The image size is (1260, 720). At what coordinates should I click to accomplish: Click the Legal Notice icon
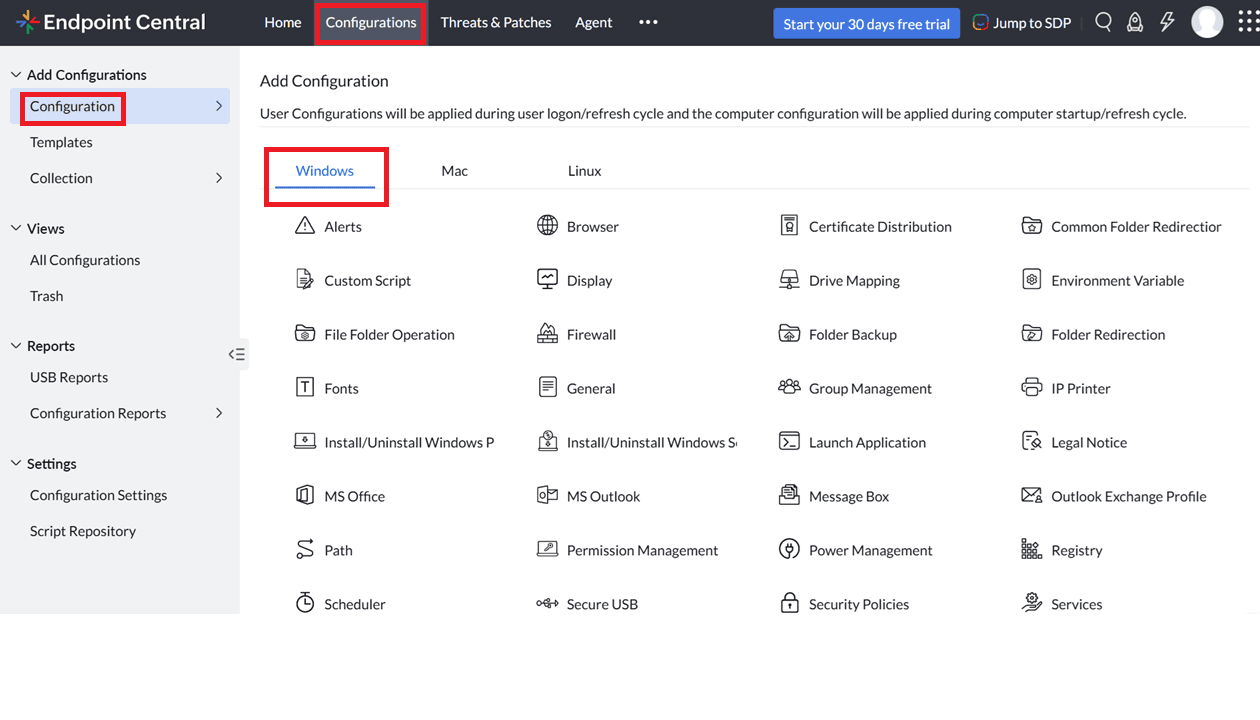pos(1032,442)
